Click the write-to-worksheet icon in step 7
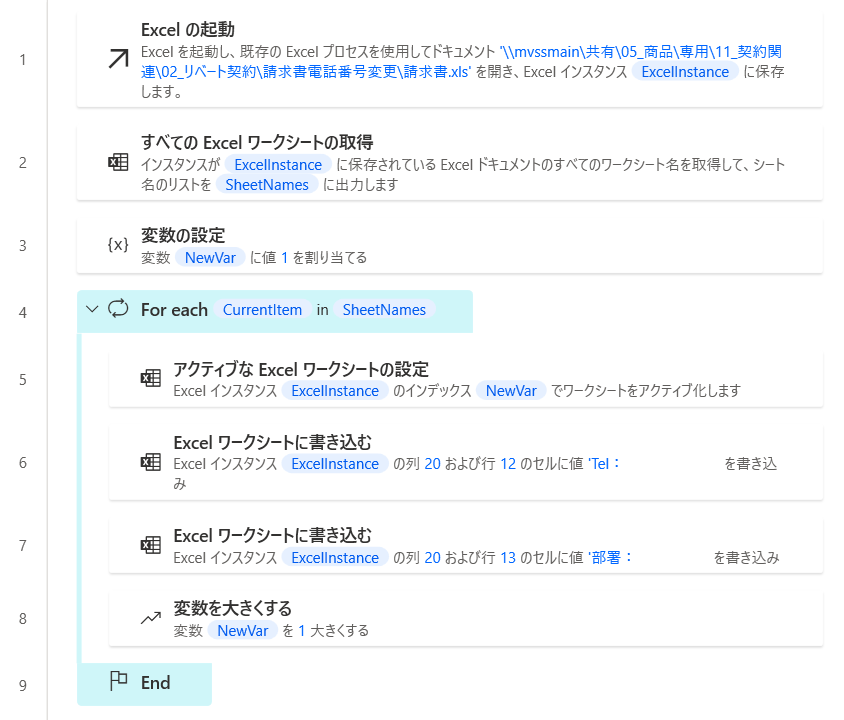 point(150,545)
